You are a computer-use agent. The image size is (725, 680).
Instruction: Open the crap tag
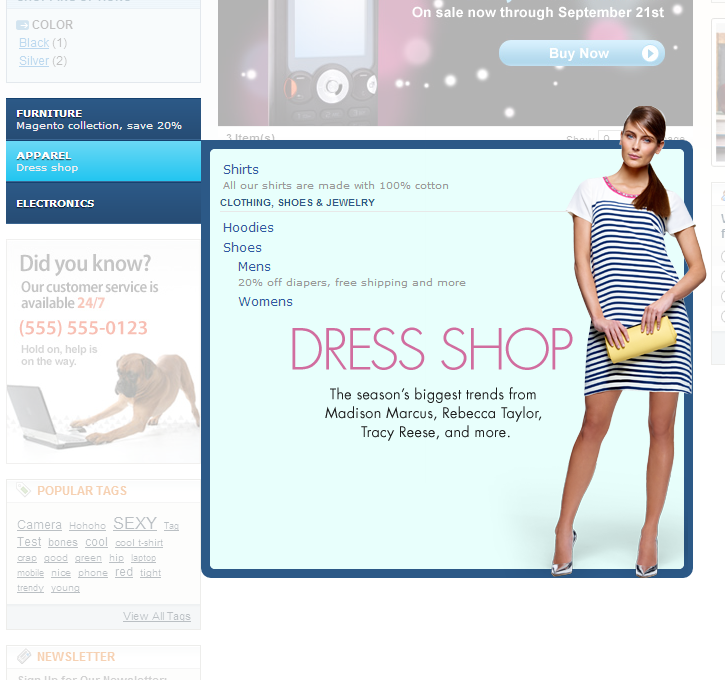click(27, 558)
